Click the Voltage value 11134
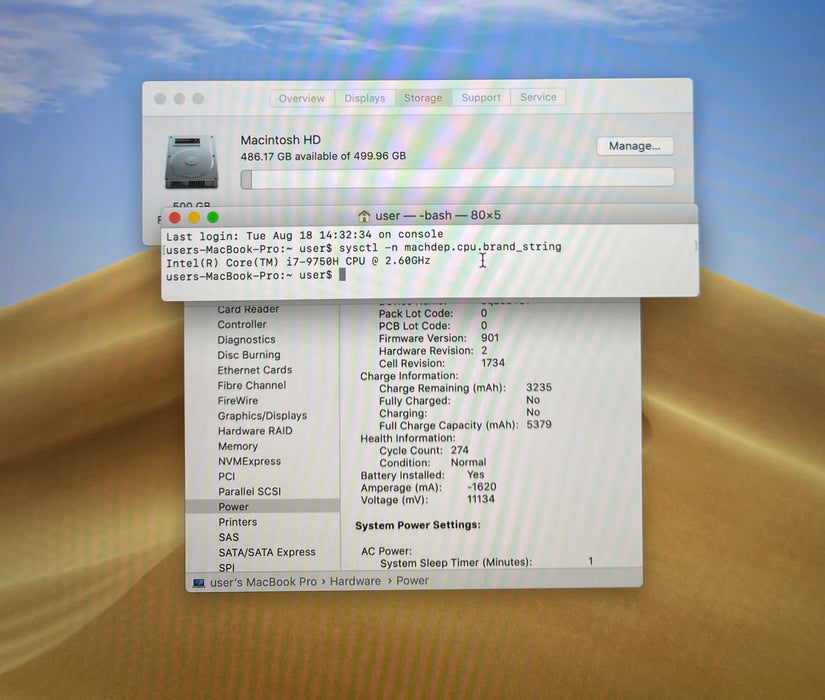Viewport: 825px width, 700px height. (481, 498)
